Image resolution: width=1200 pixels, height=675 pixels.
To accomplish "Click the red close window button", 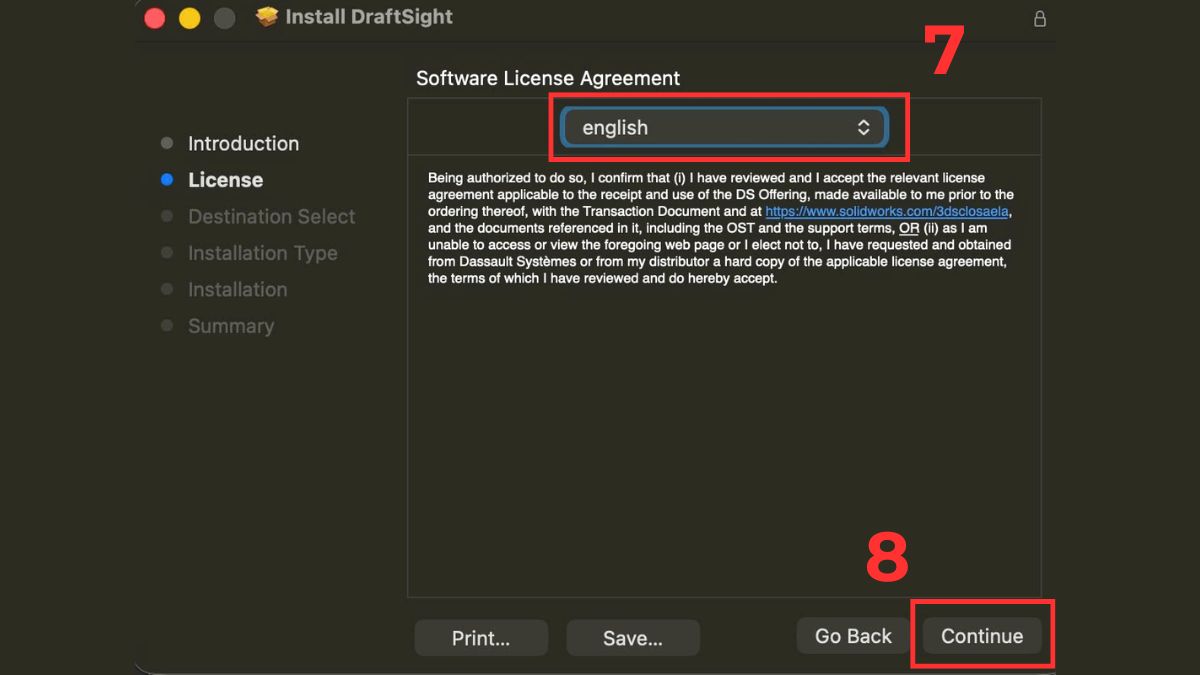I will (154, 18).
